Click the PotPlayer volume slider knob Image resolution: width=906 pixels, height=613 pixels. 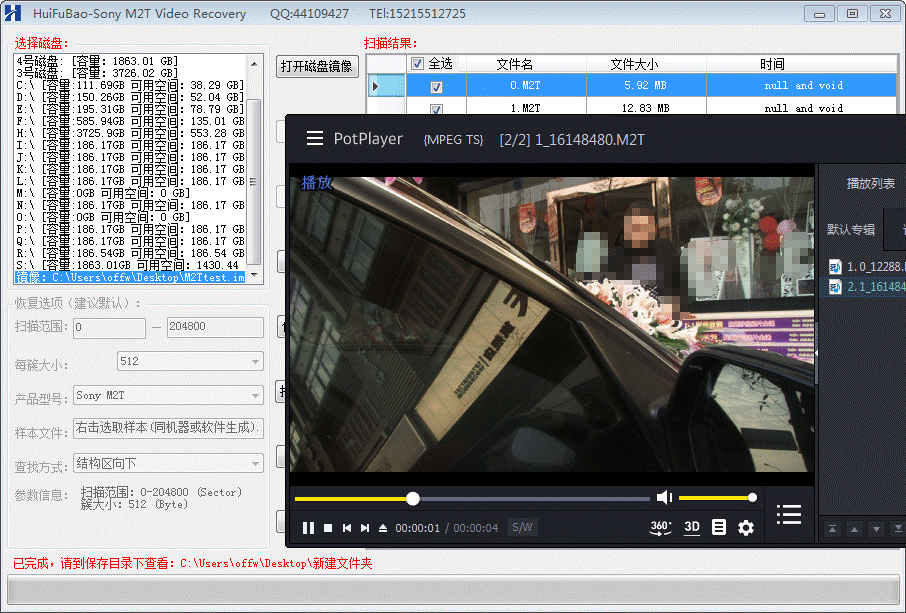(x=752, y=497)
